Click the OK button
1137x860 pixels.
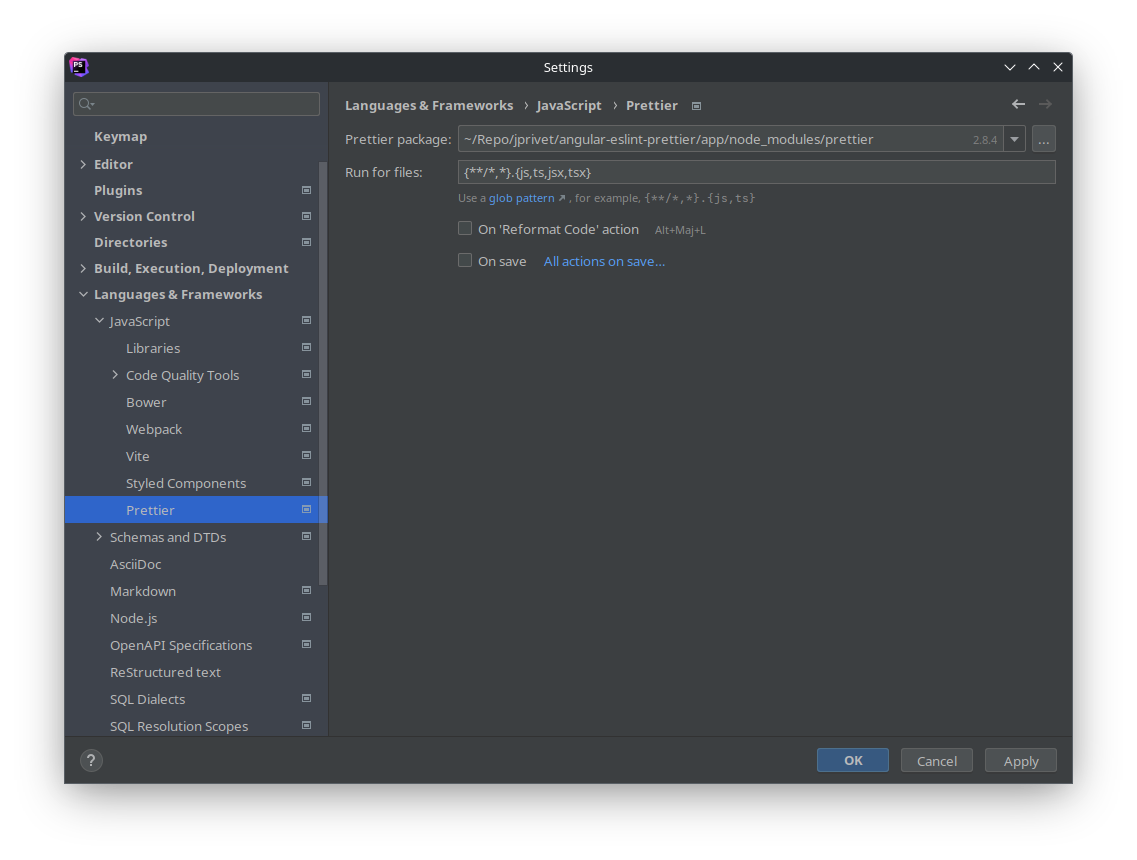pos(853,760)
